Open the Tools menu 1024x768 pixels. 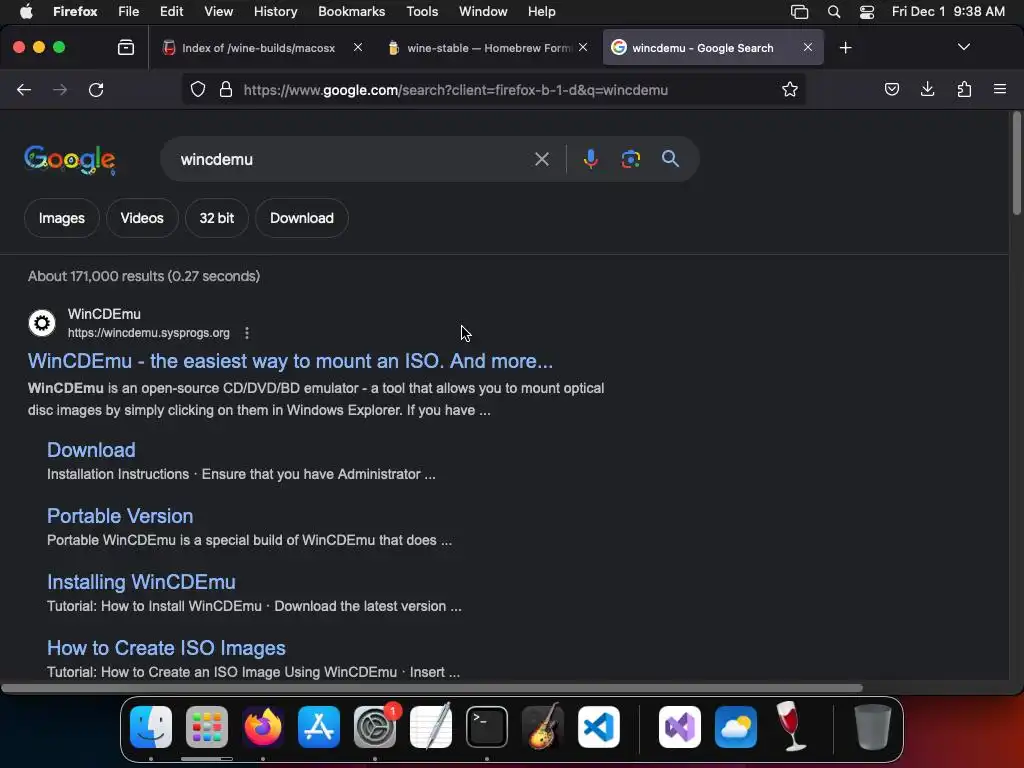[x=422, y=11]
